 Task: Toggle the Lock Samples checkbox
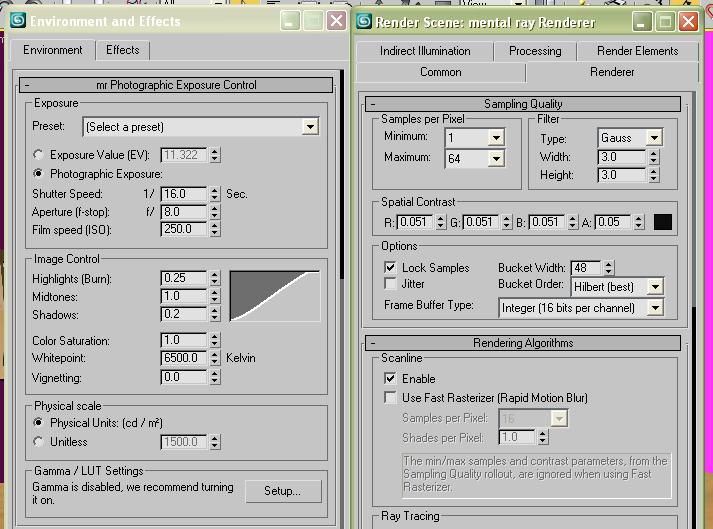(x=390, y=267)
